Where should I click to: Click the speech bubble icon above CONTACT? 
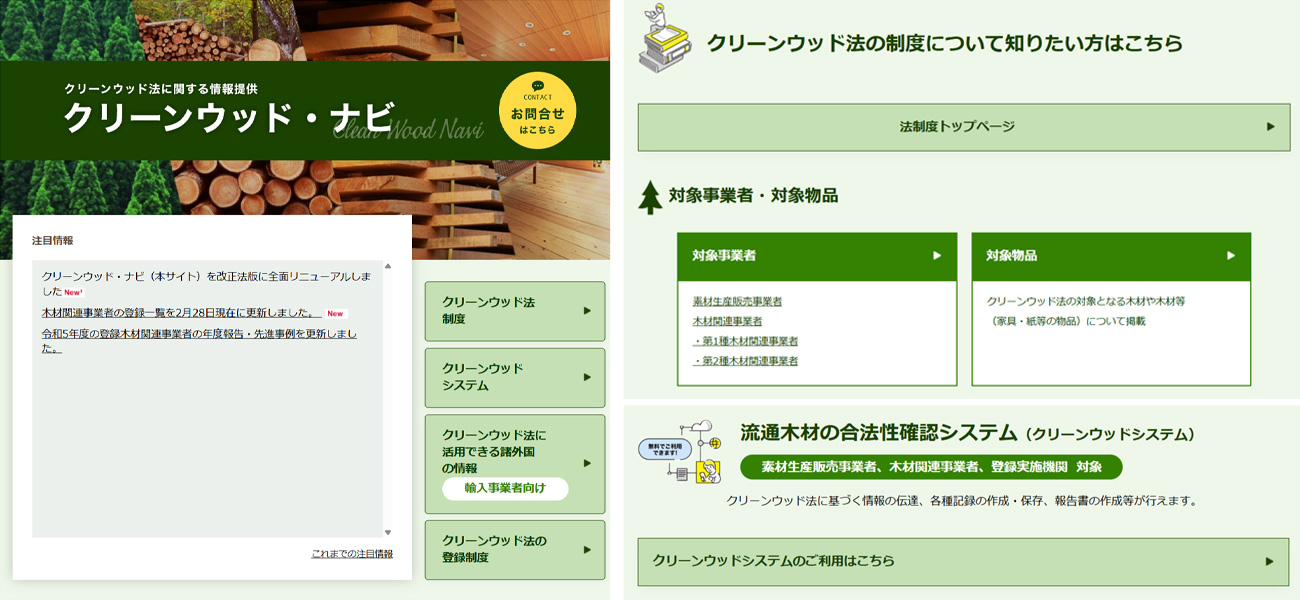pos(538,86)
